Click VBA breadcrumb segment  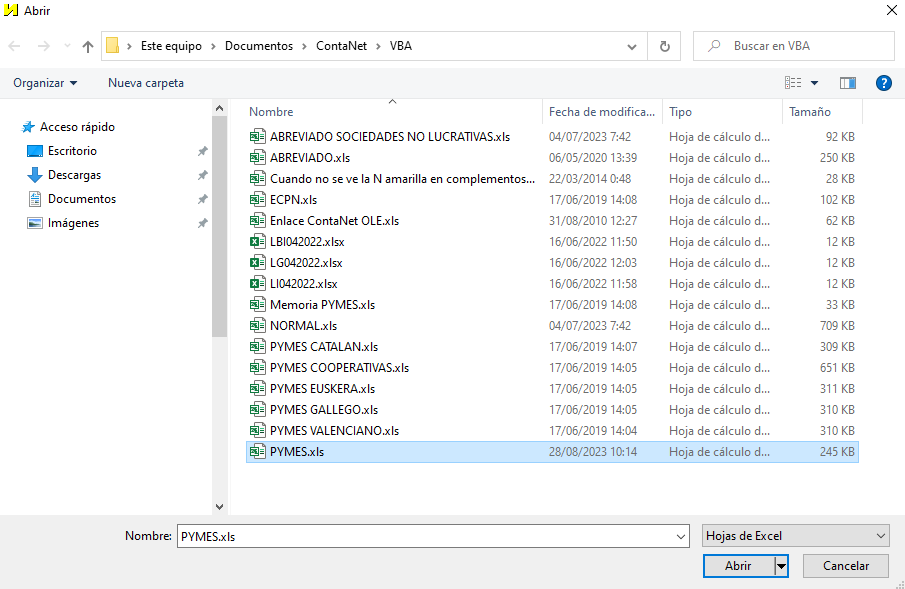point(401,46)
